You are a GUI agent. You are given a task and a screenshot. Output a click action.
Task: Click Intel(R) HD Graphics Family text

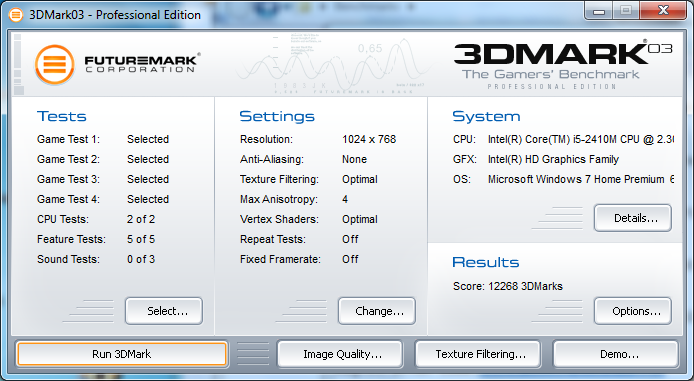553,159
